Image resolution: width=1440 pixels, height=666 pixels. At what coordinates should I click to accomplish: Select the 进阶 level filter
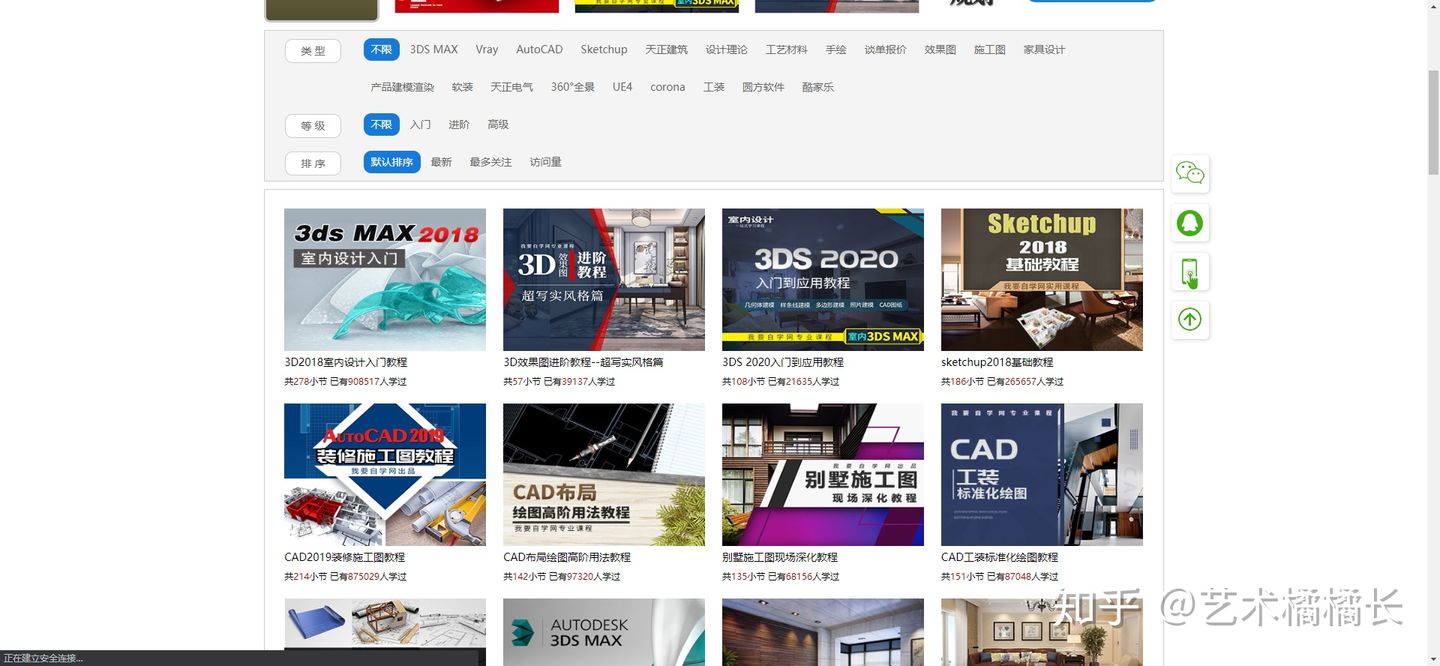(458, 124)
